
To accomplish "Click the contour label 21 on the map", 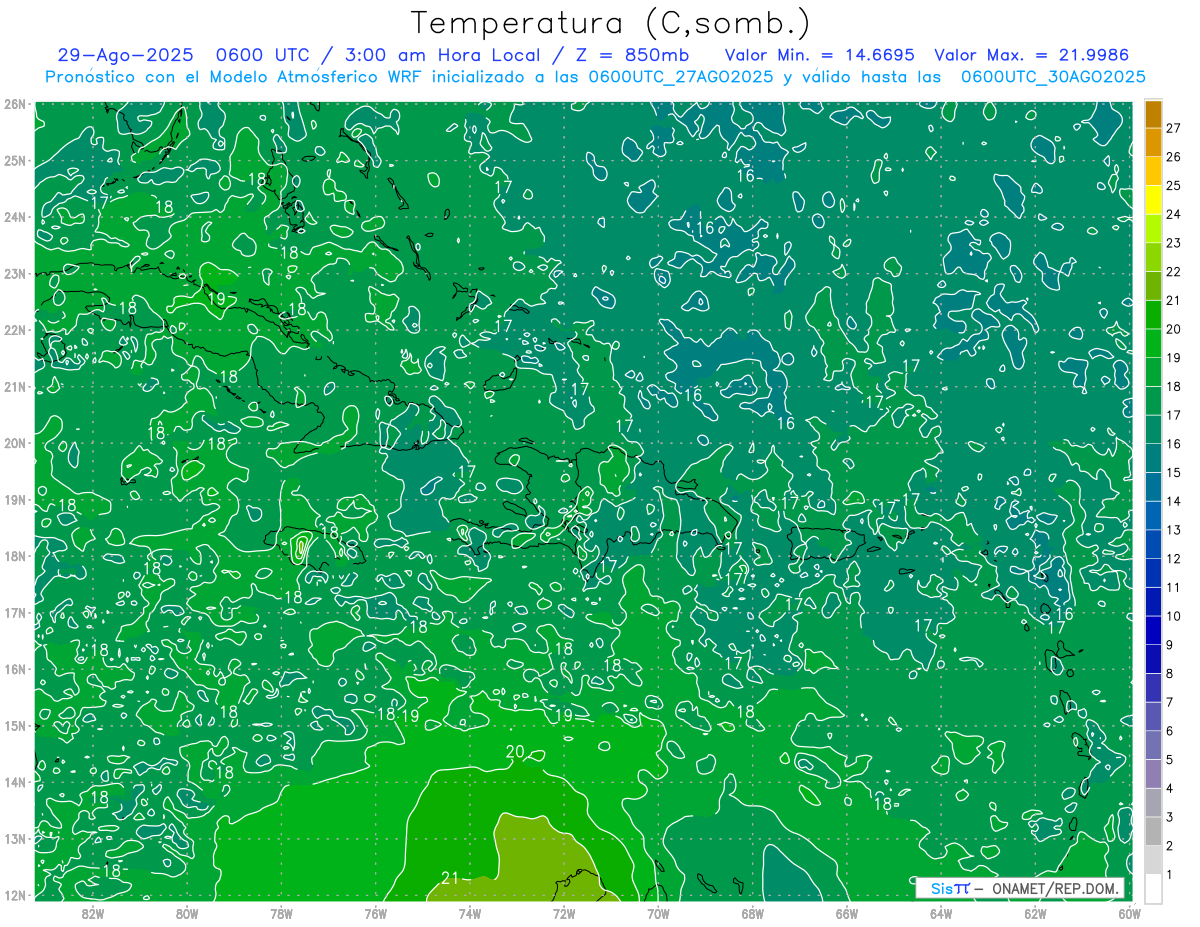I will [450, 878].
